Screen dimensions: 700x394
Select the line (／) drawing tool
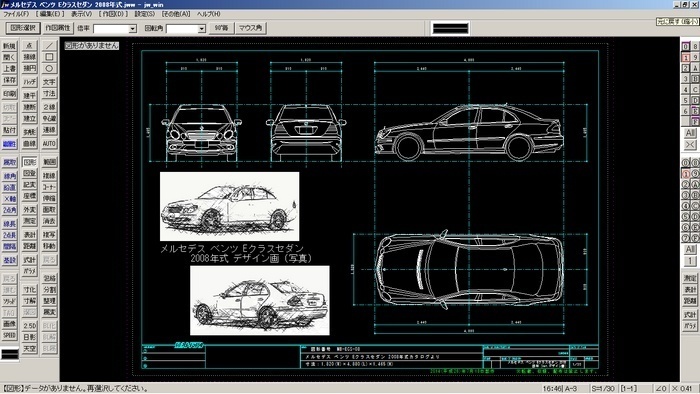click(x=49, y=46)
